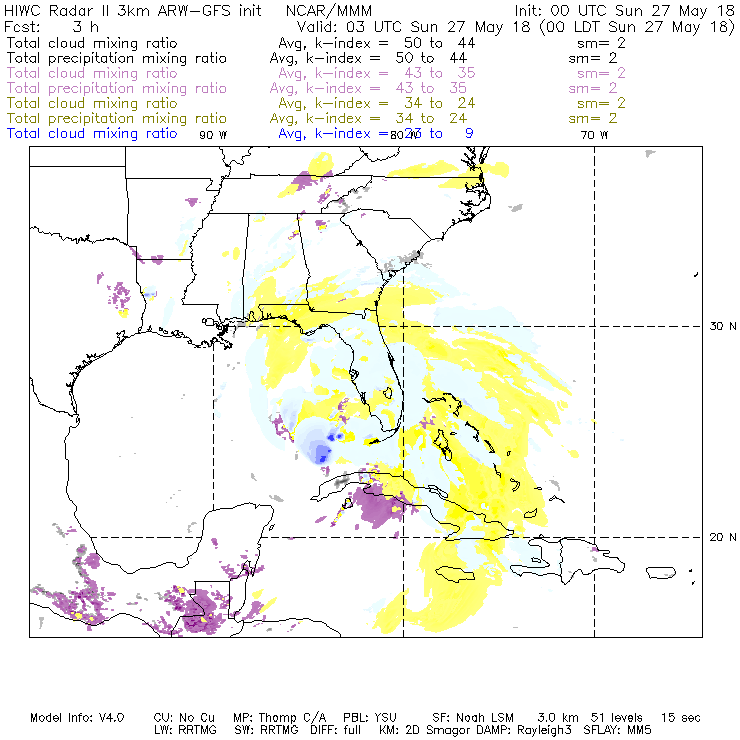The height and width of the screenshot is (740, 740).
Task: Select "MP: Thomp C/A" footer entry
Action: [279, 718]
